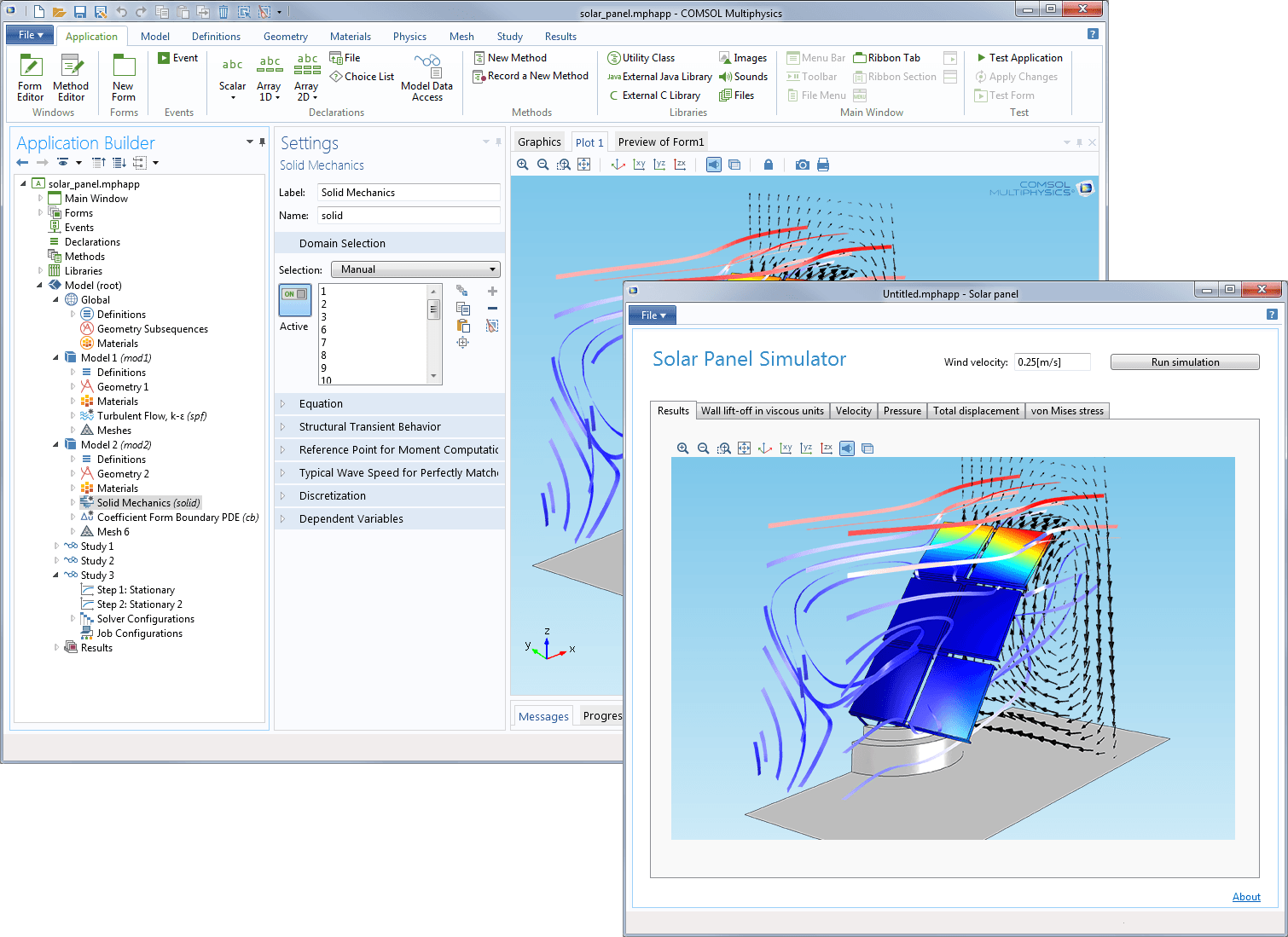Open the Sounds library
This screenshot has height=937, width=1288.
(744, 77)
